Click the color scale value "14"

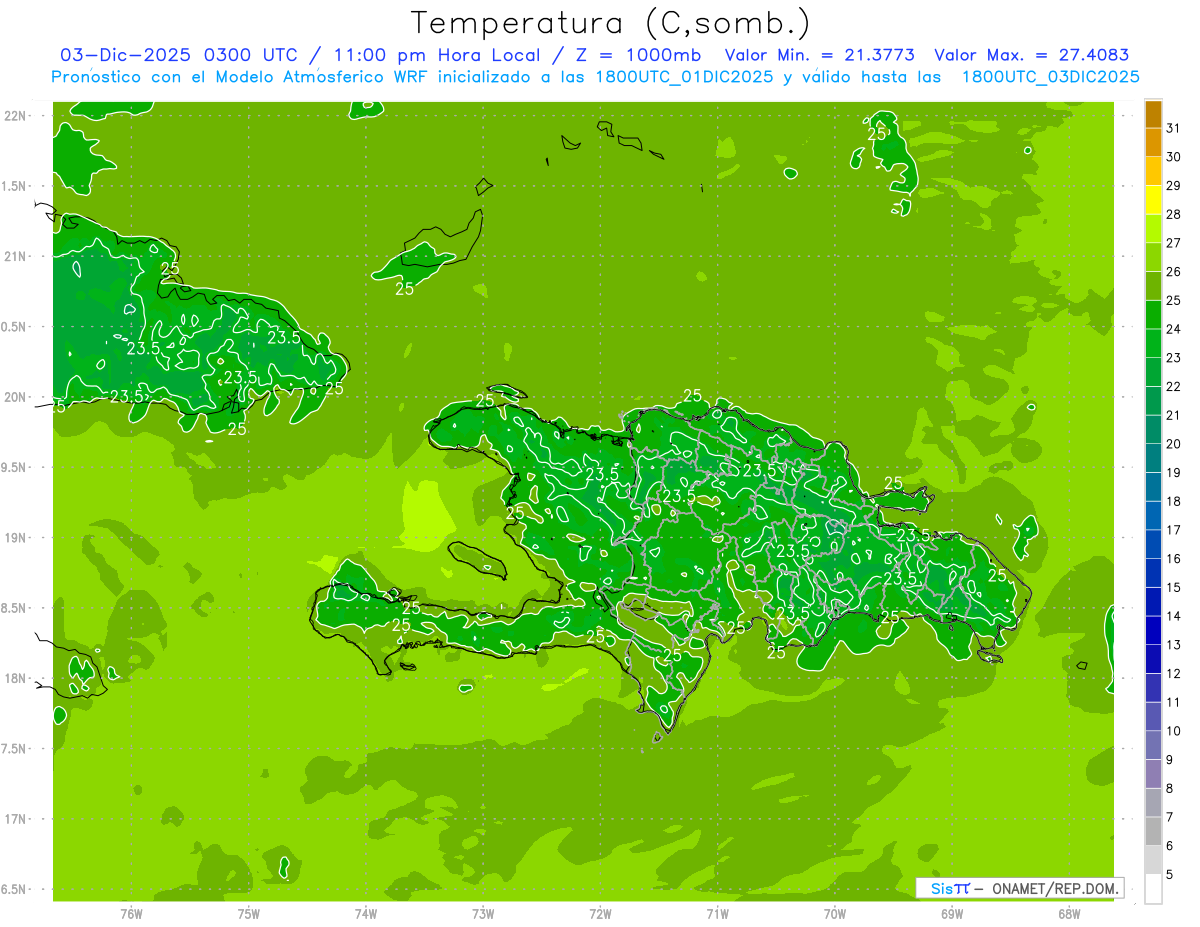click(1173, 616)
